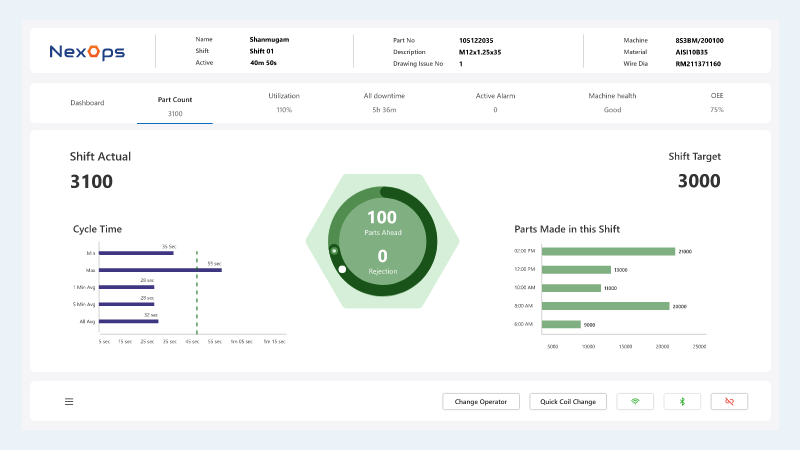Click the Wi-Fi status icon button
The height and width of the screenshot is (450, 800).
point(634,402)
